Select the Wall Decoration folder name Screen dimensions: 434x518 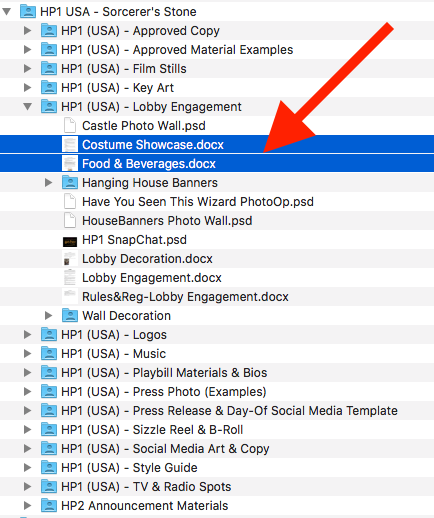[126, 316]
